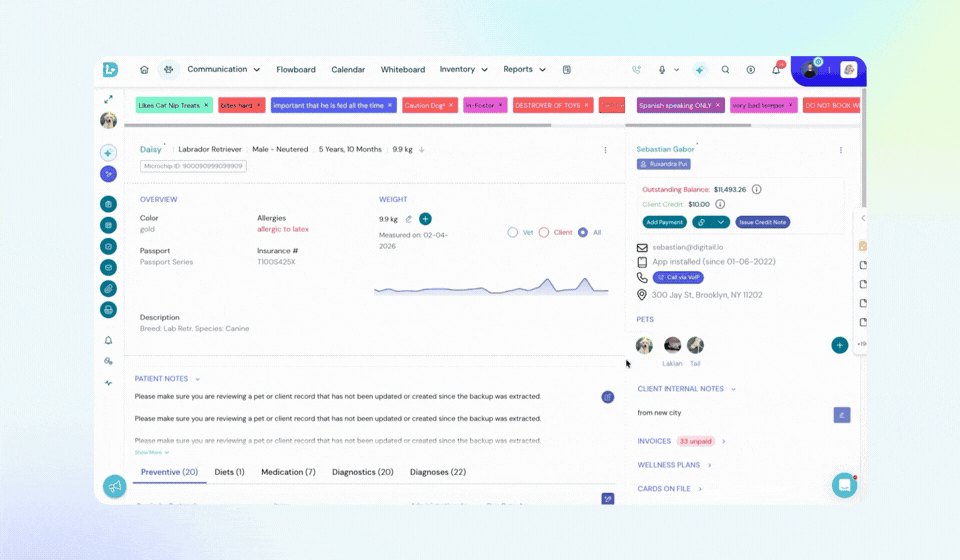This screenshot has width=960, height=560.
Task: Edit the 9.9 kg weight pencil icon
Action: pos(408,219)
